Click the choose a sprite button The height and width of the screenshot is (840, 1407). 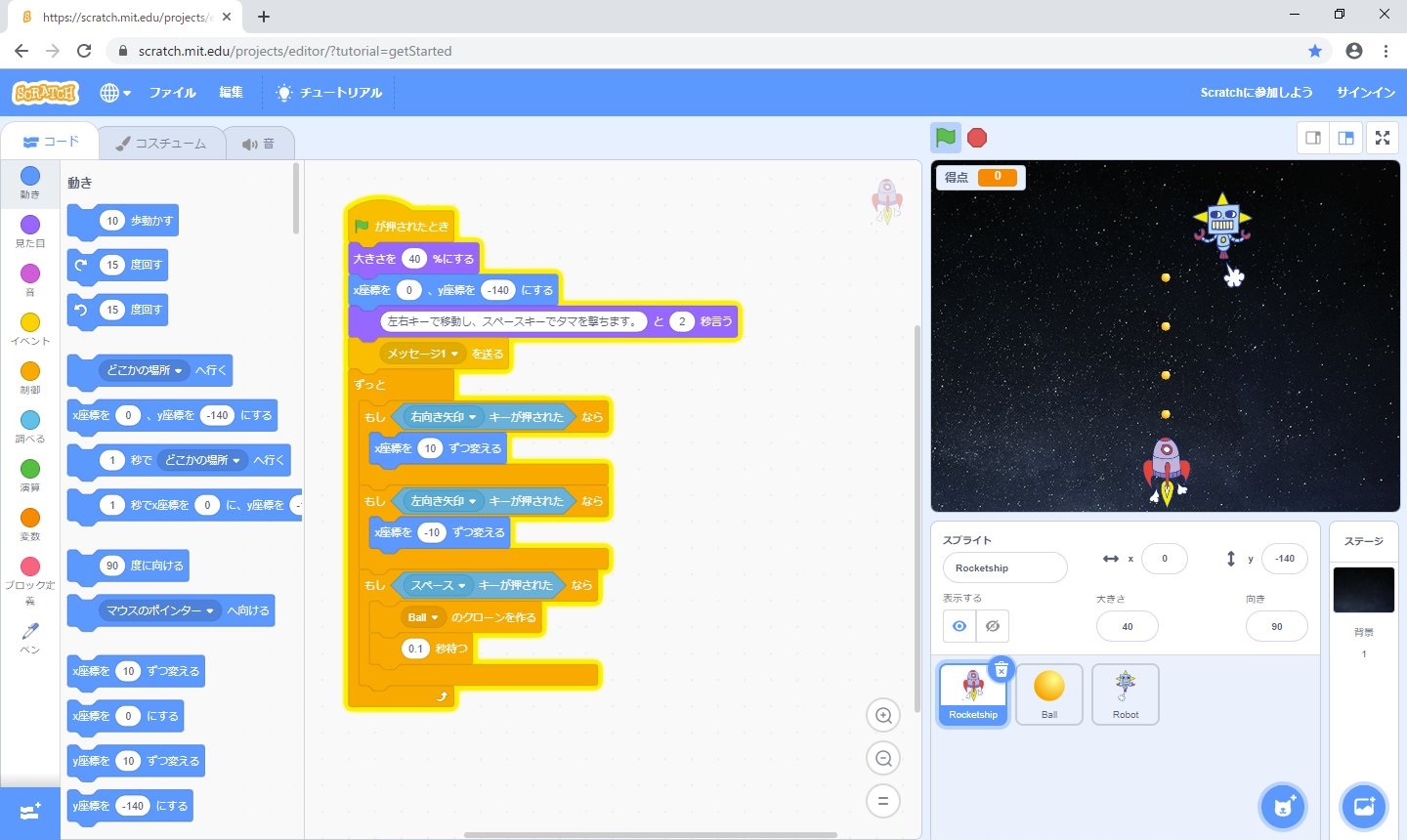[x=1283, y=806]
